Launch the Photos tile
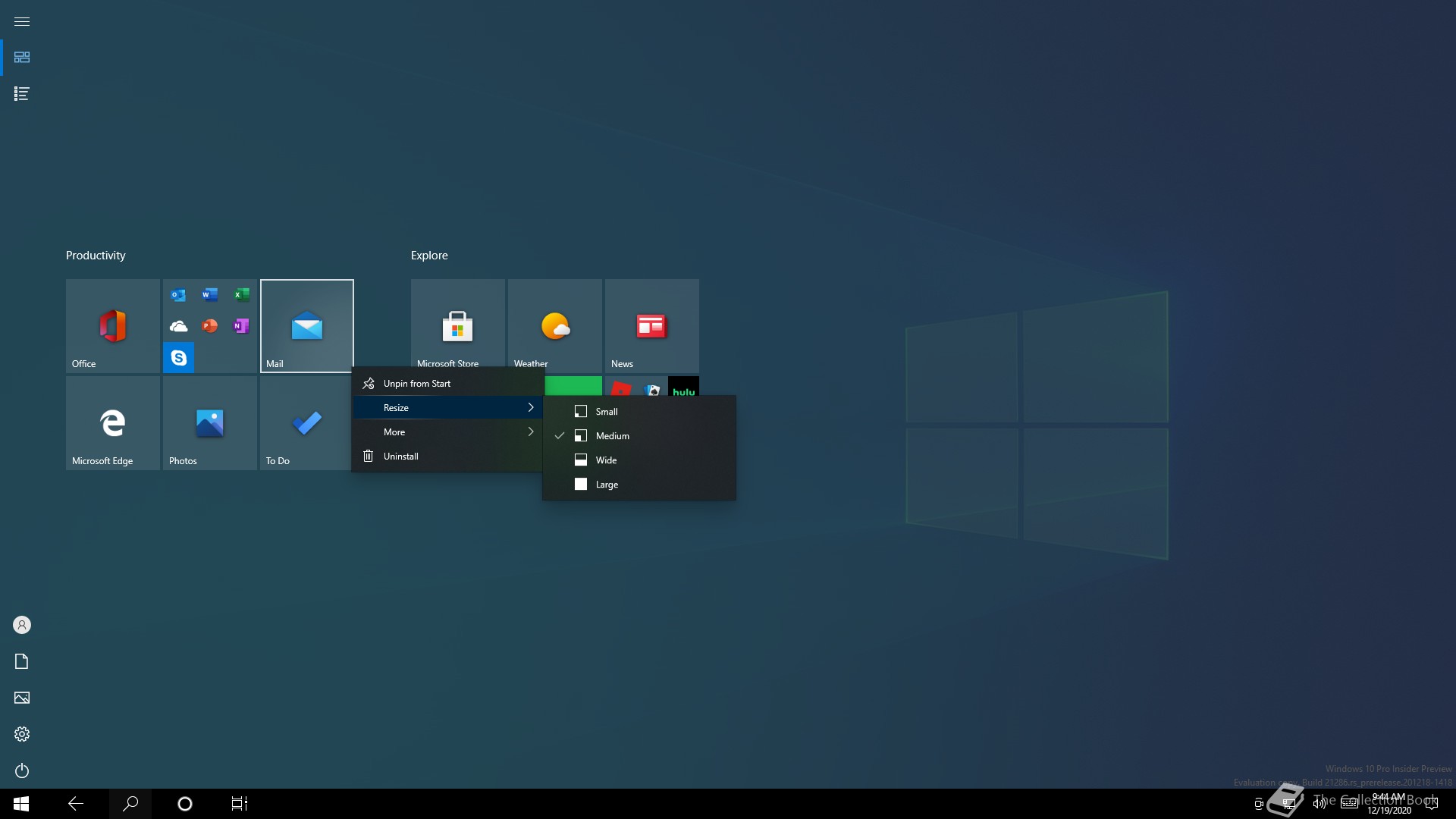 (x=209, y=423)
